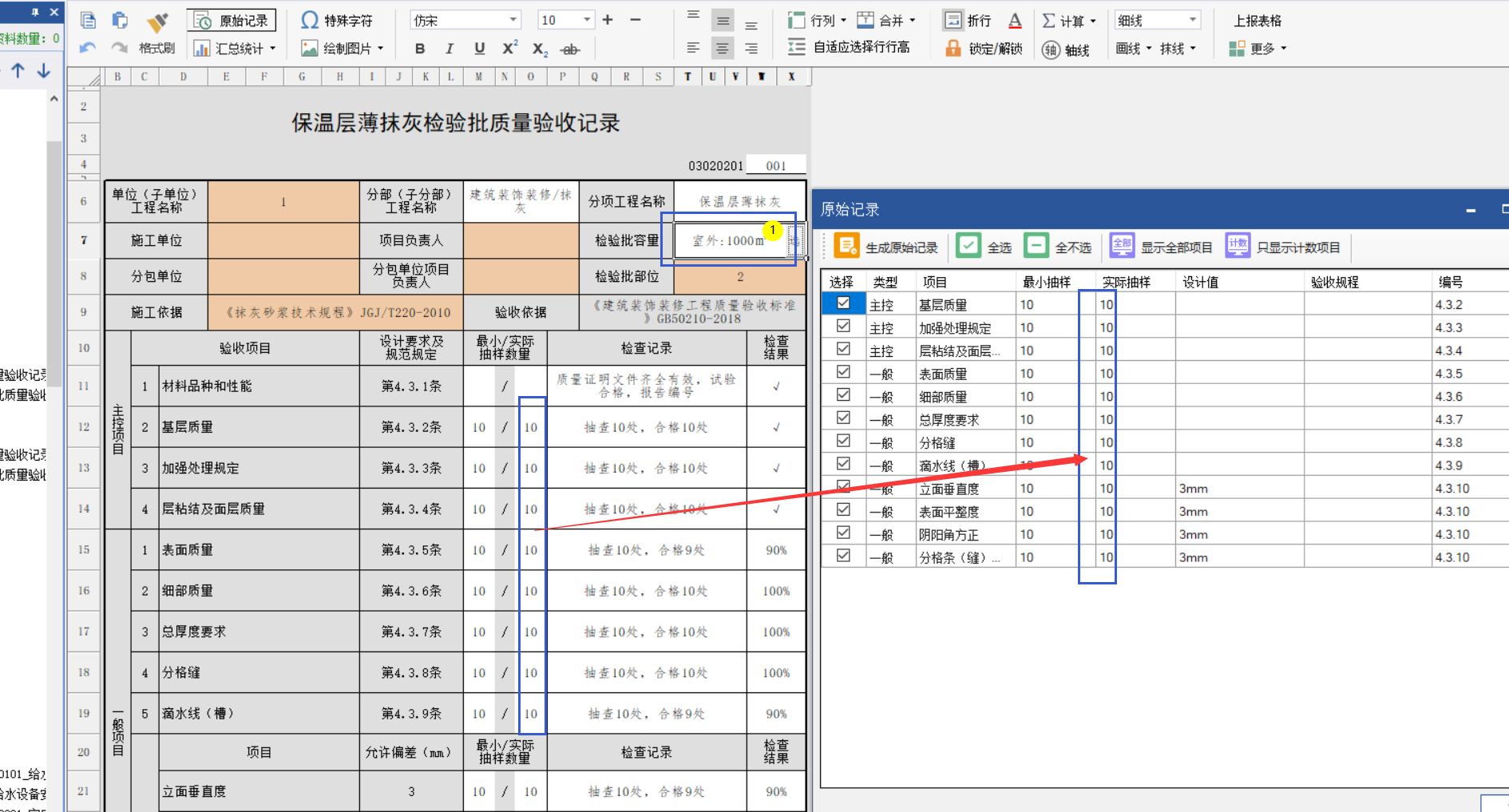Toggle checkbox for 总厚度要求 row
This screenshot has width=1509, height=812.
(x=843, y=418)
